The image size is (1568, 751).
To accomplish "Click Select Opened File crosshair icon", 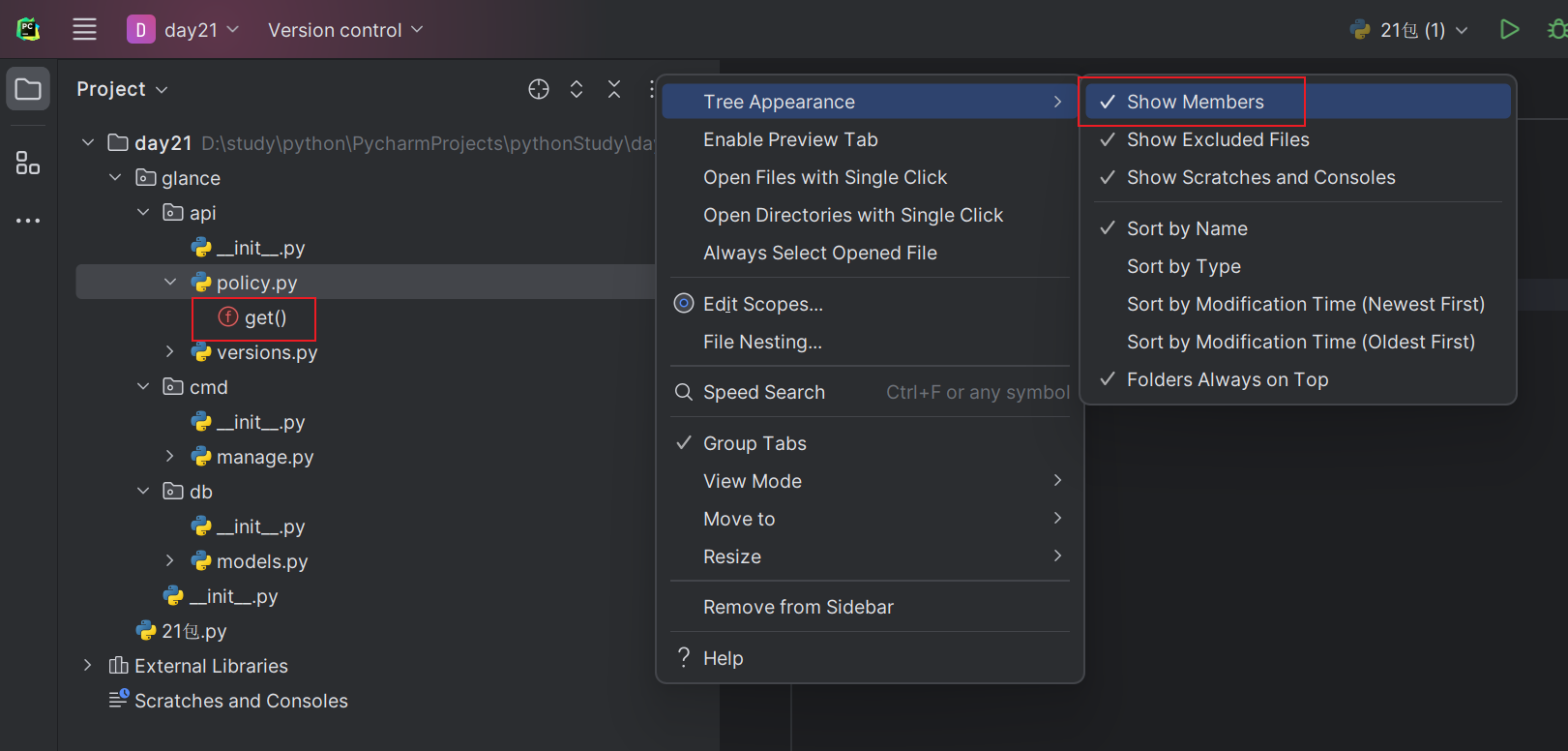I will tap(539, 89).
